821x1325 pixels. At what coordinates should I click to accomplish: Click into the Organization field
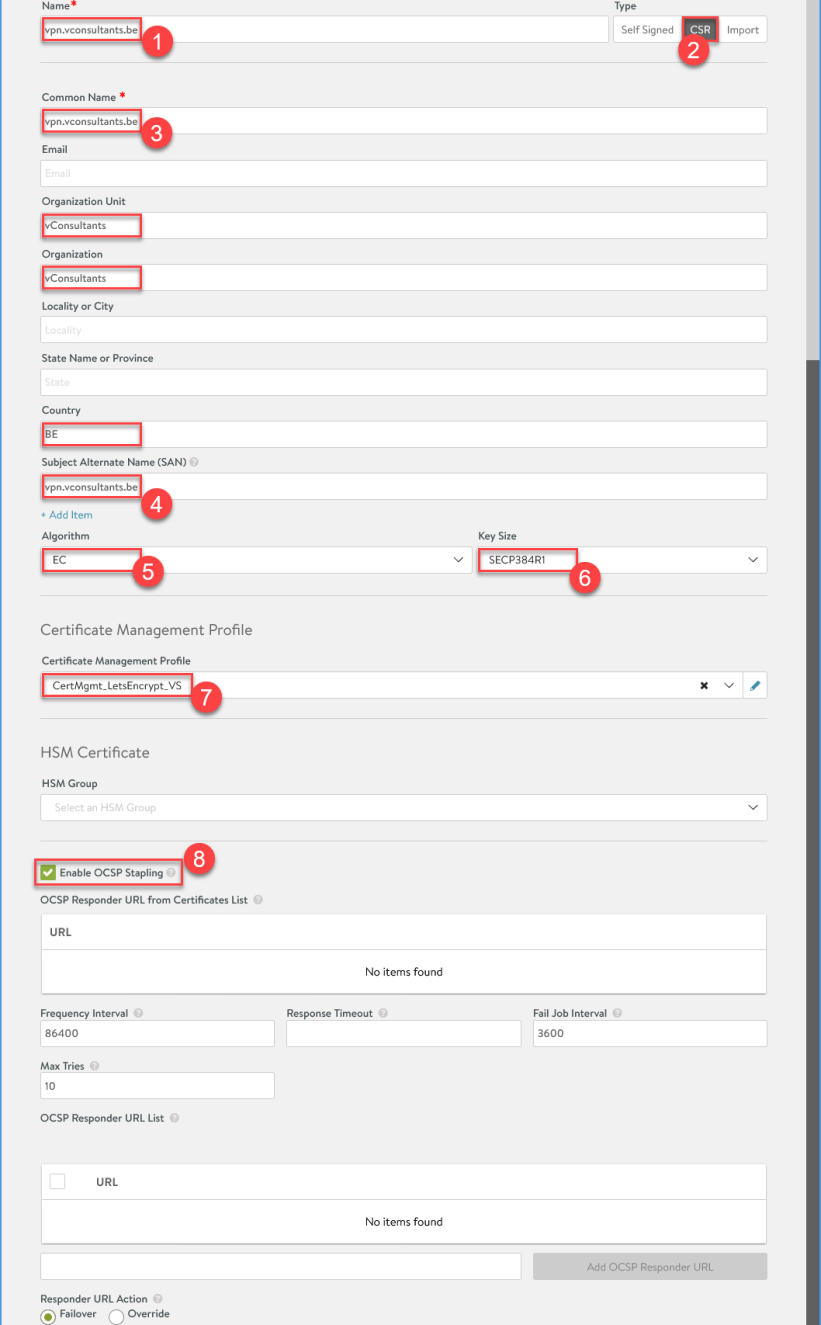click(404, 277)
